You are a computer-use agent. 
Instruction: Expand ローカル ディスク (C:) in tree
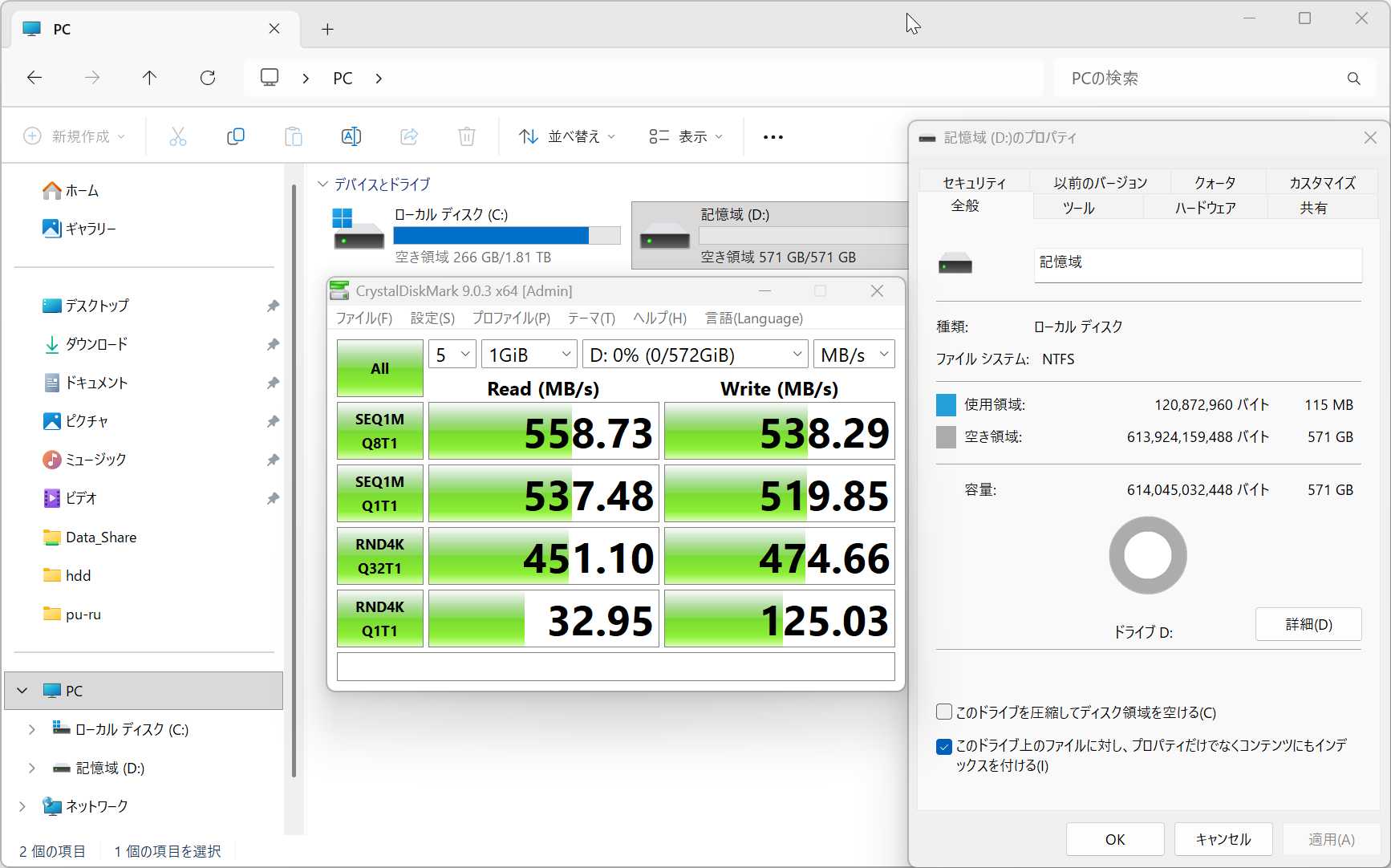click(x=32, y=729)
